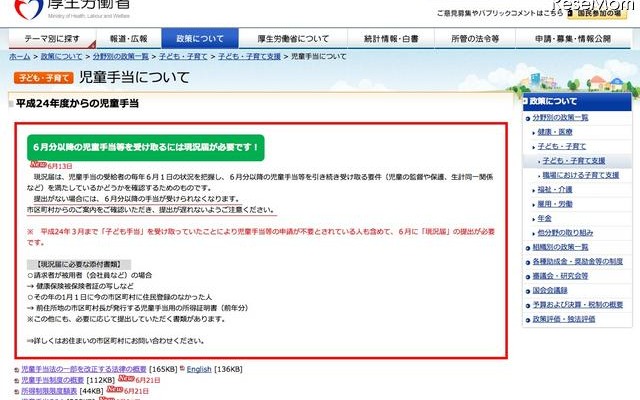640x400 pixels.
Task: Click the New badge beside 6月21日 on 児童手当制度の概要
Action: pyautogui.click(x=126, y=378)
